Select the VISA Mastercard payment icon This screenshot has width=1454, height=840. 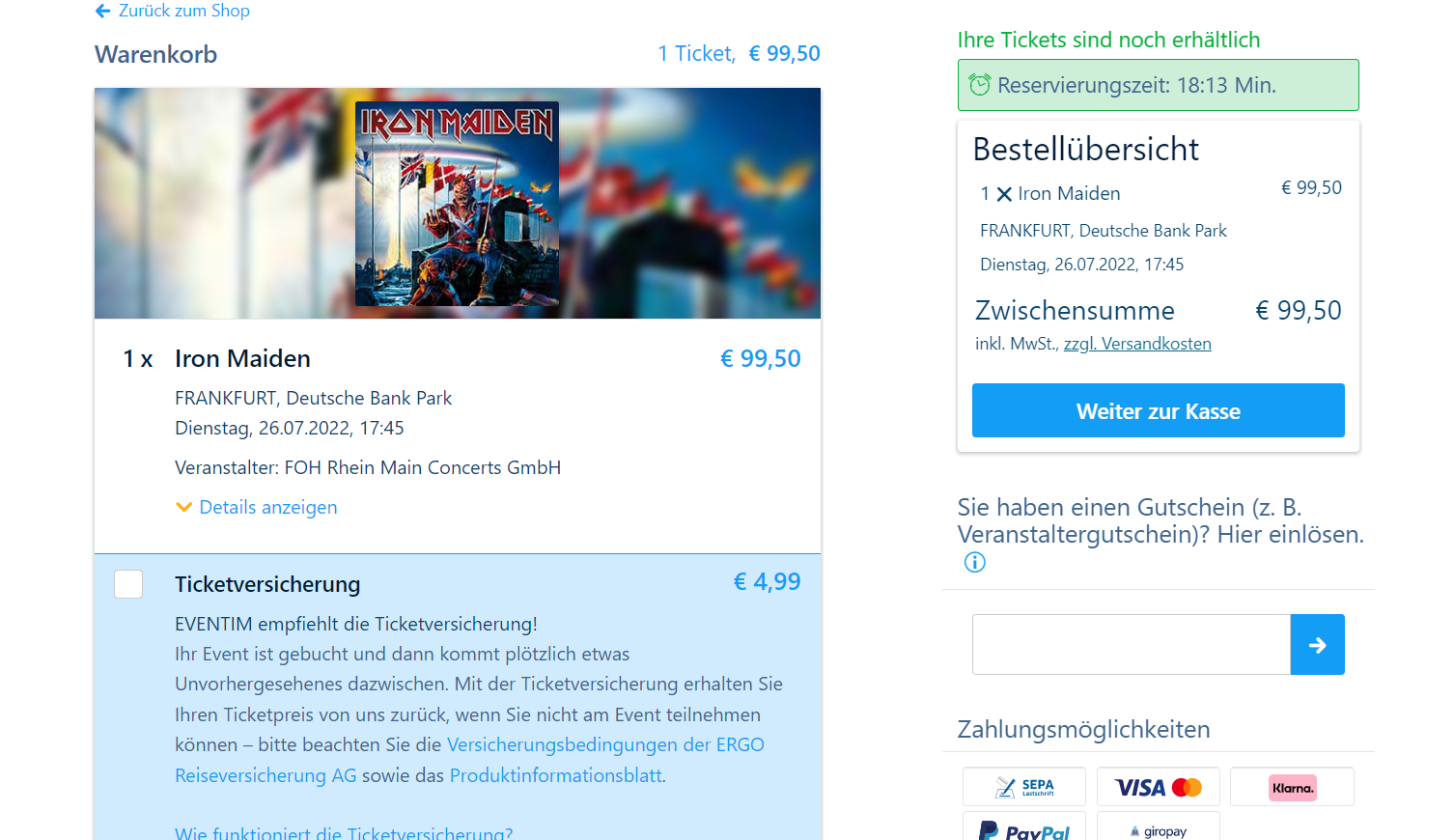coord(1159,787)
